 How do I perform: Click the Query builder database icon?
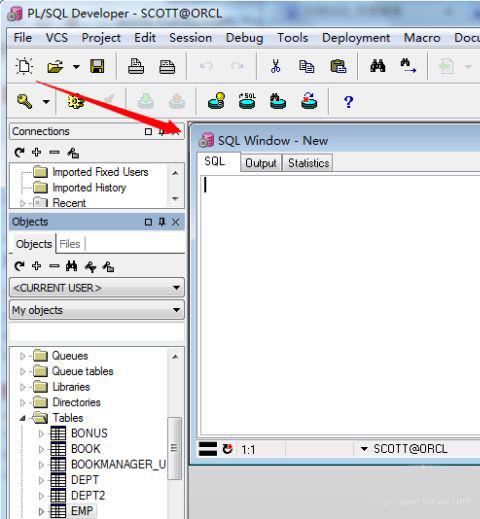(x=217, y=101)
